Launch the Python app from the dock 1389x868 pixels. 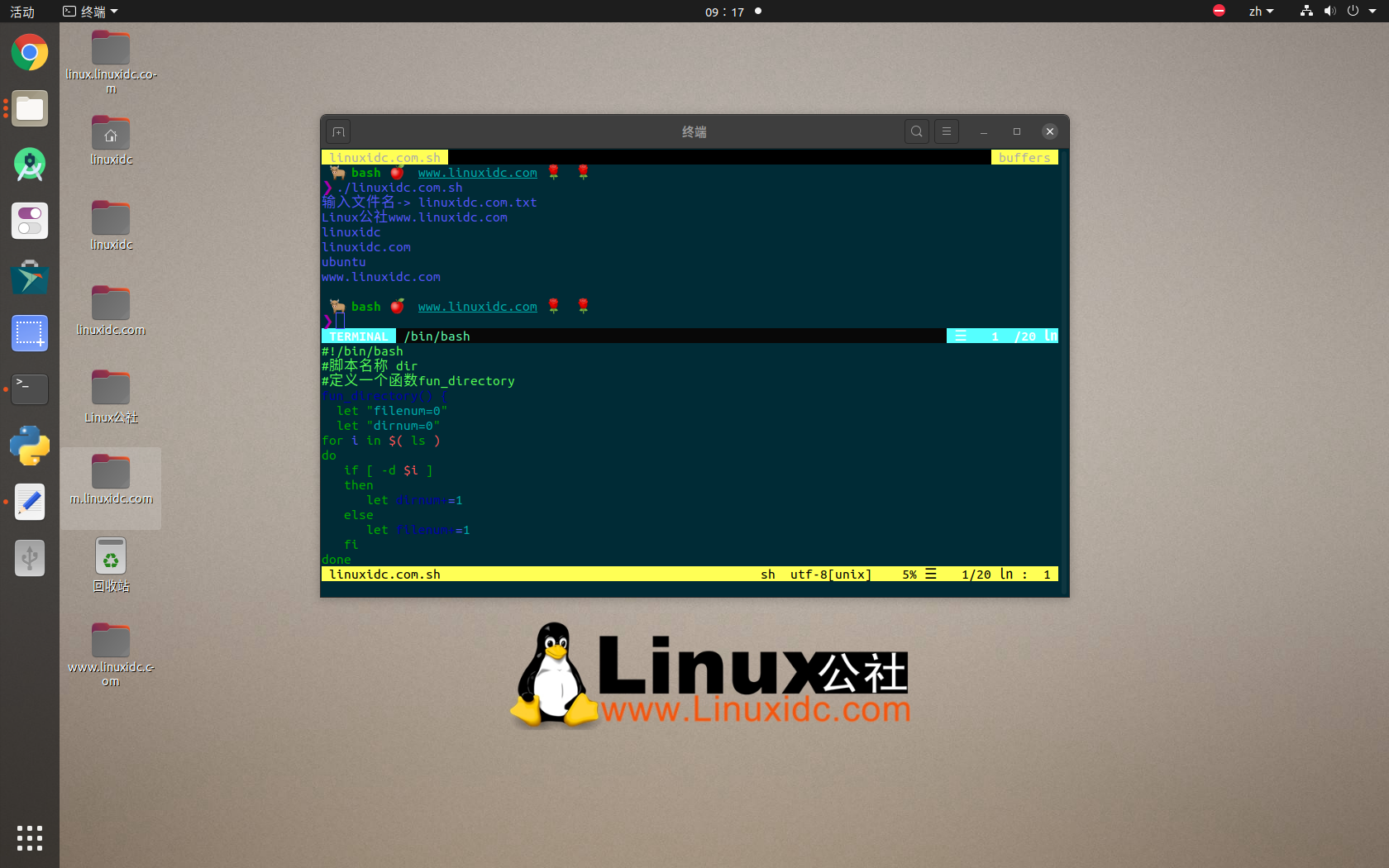point(30,446)
